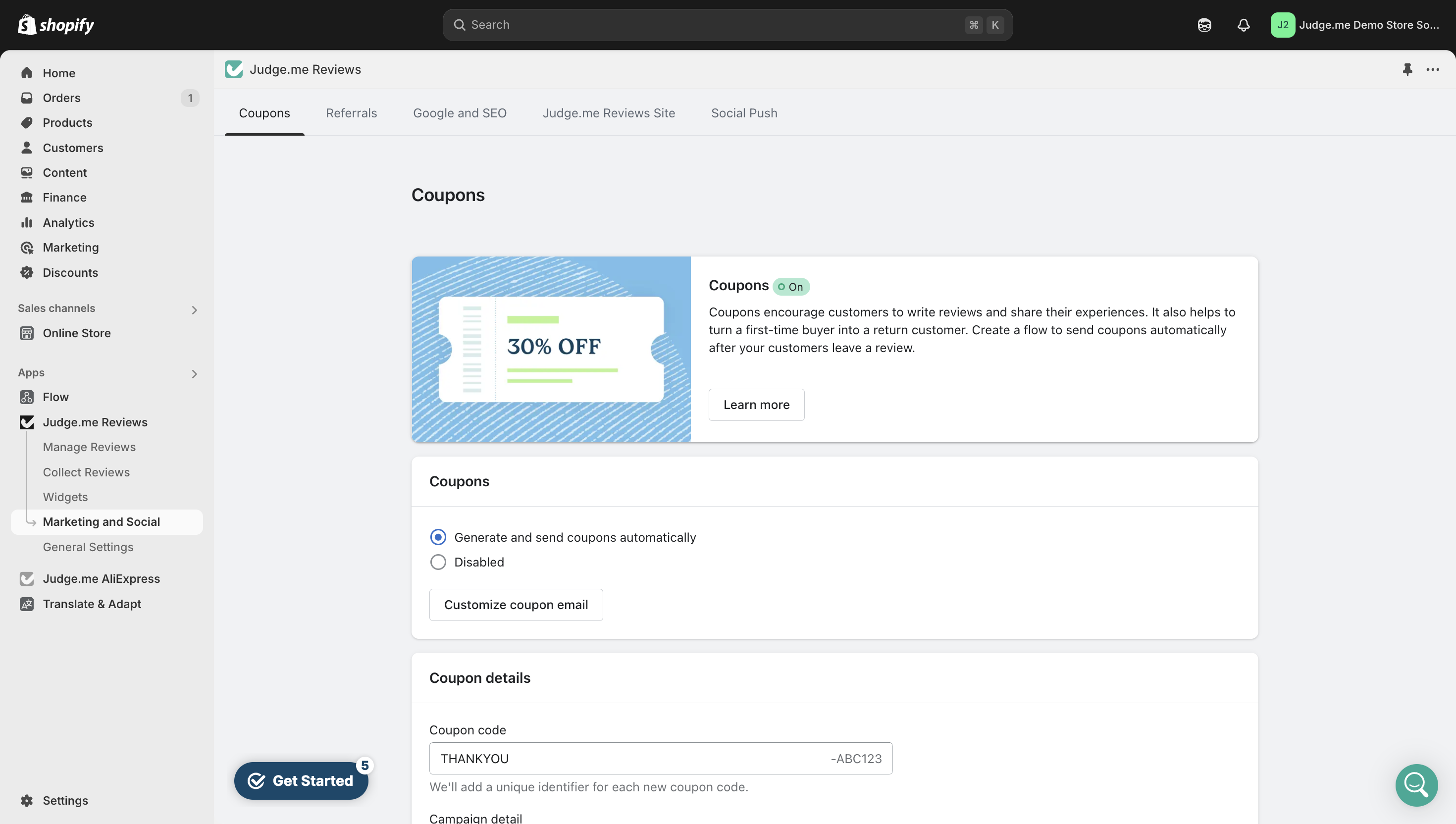This screenshot has height=824, width=1456.
Task: Go to Manage Reviews submenu
Action: [90, 447]
